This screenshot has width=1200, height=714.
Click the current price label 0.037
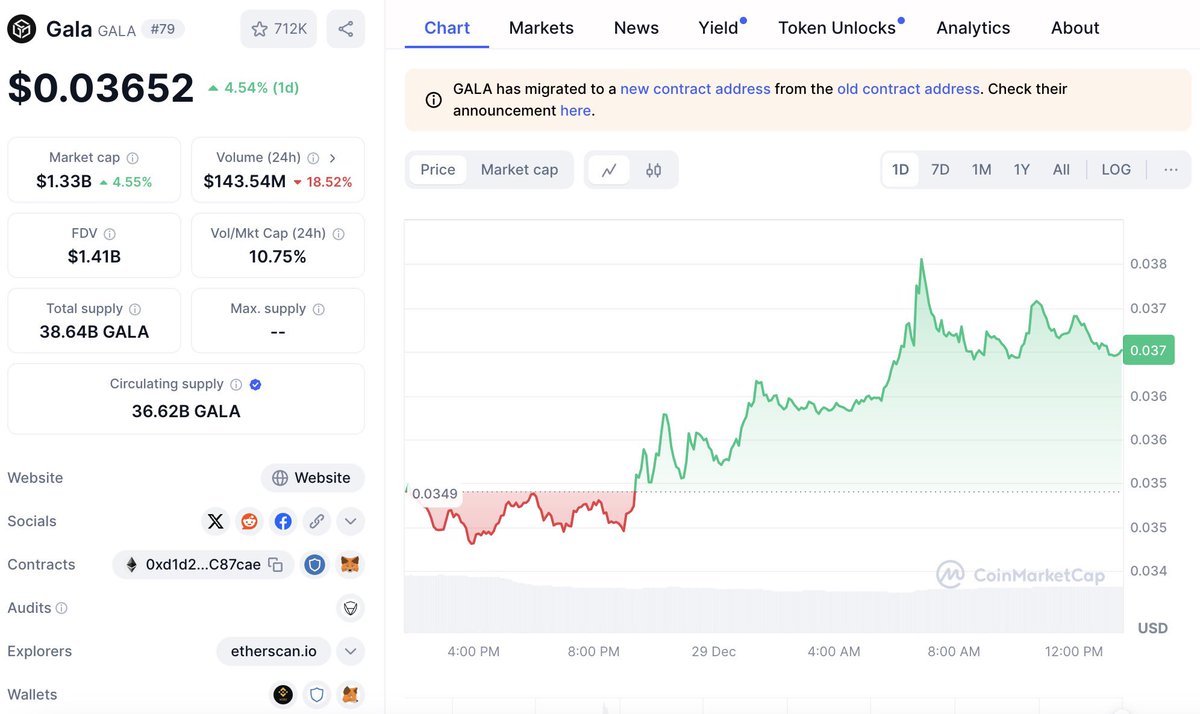[x=1148, y=350]
